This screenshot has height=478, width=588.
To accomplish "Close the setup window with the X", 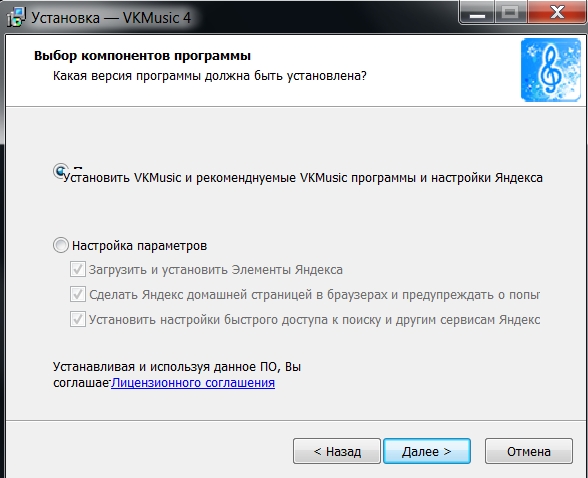I will coord(556,13).
